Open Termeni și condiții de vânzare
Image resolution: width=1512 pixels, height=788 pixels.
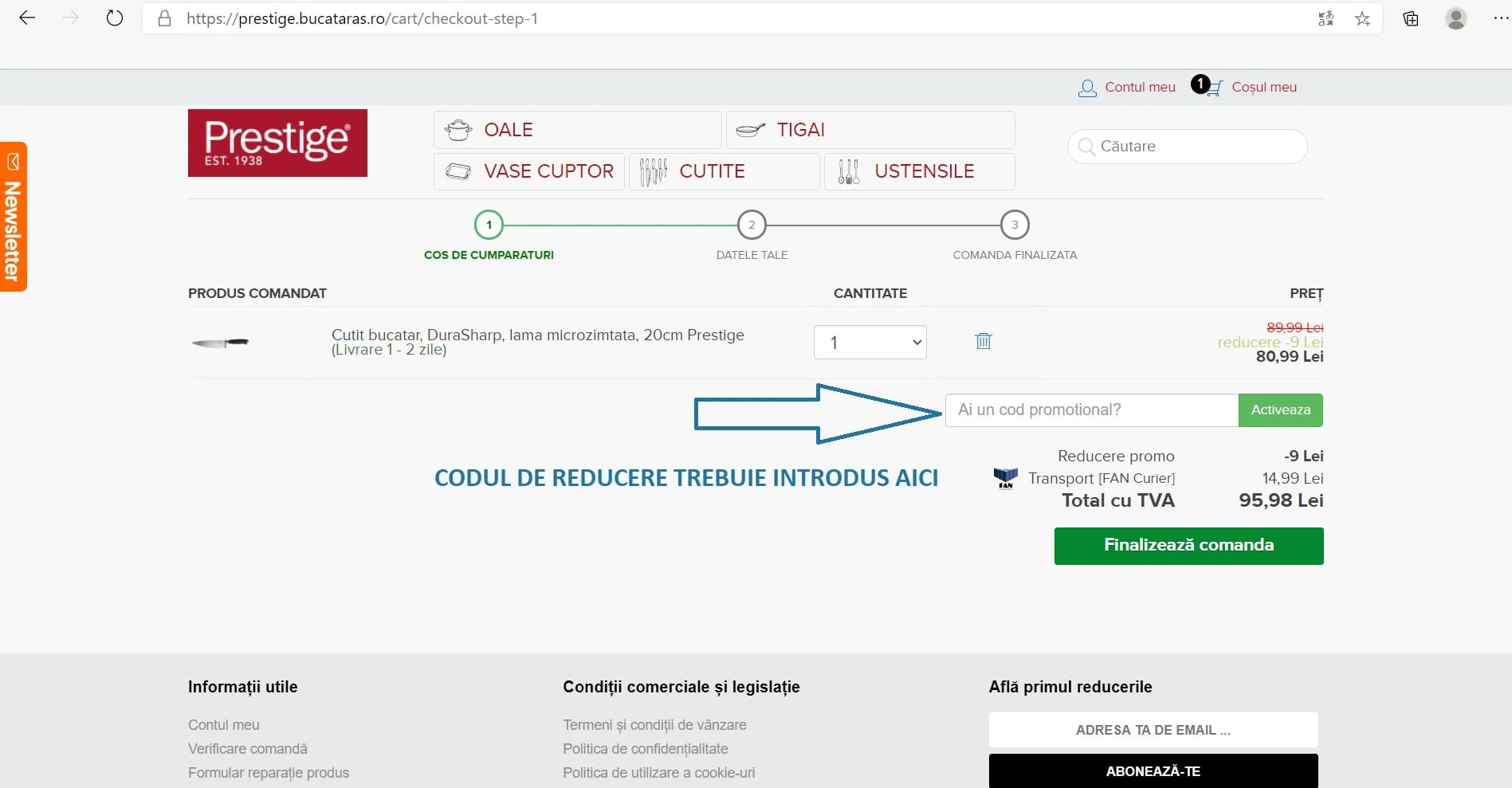[x=654, y=725]
